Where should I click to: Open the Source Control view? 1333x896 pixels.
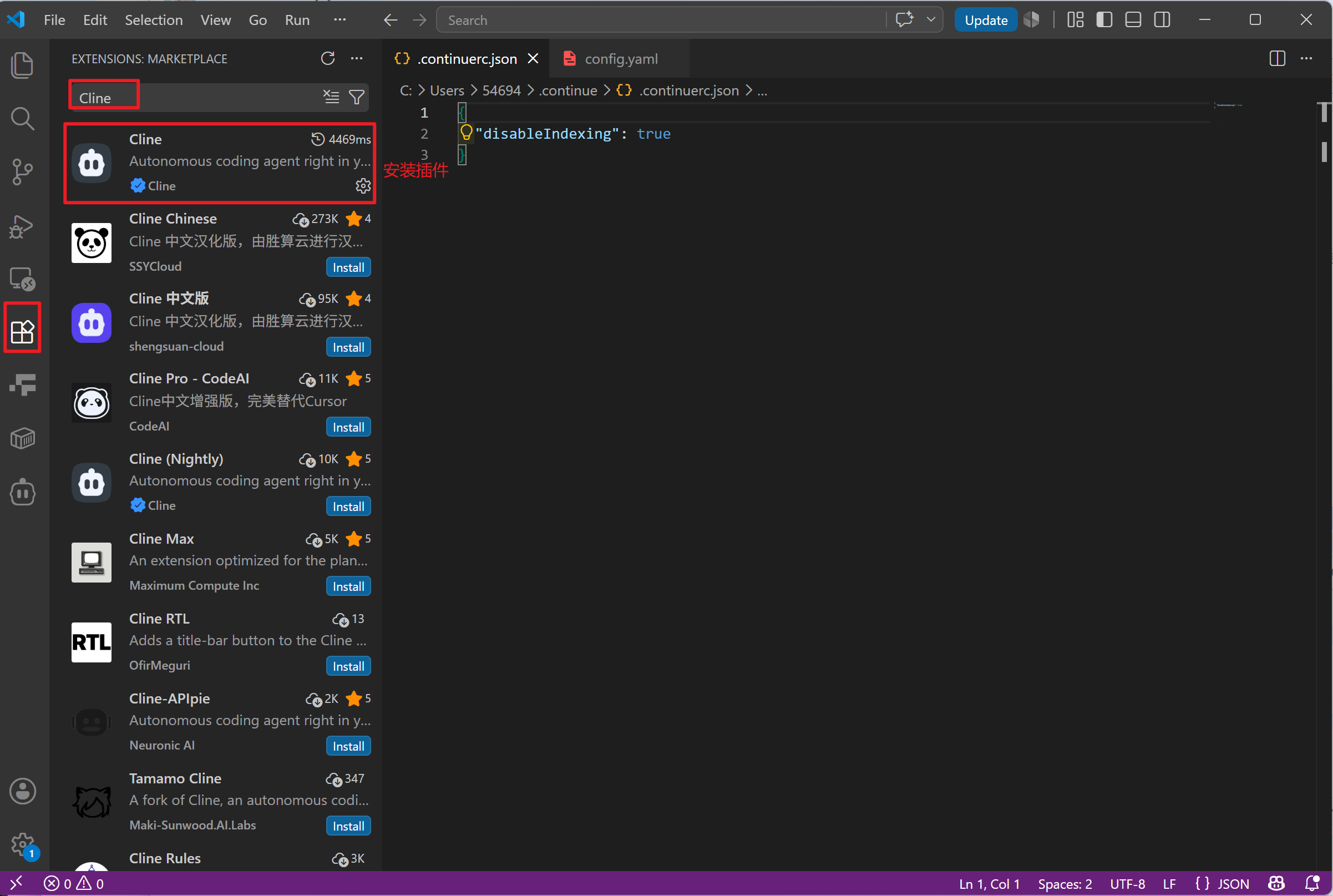click(22, 172)
